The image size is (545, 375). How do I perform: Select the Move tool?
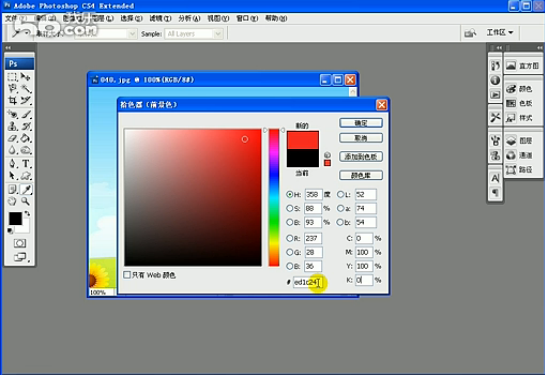click(x=25, y=77)
